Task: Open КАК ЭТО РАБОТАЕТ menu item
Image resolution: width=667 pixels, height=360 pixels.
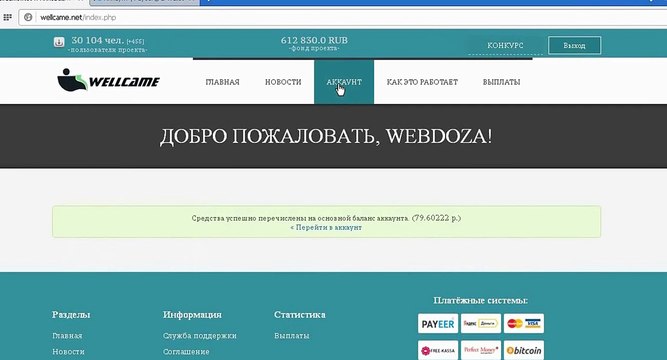Action: [422, 82]
